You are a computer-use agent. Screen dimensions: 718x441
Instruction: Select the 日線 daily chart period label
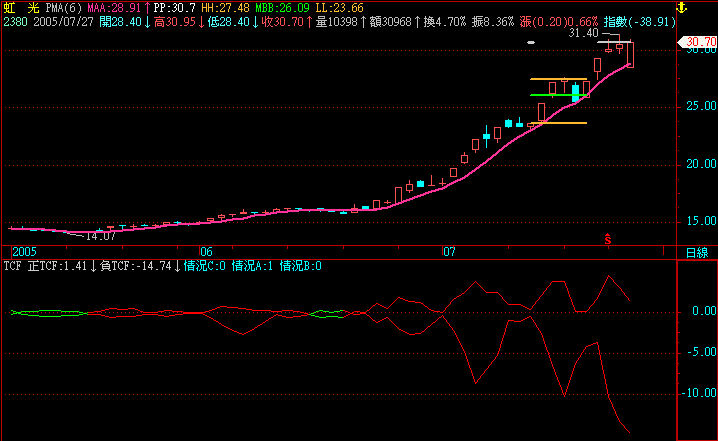[x=697, y=253]
